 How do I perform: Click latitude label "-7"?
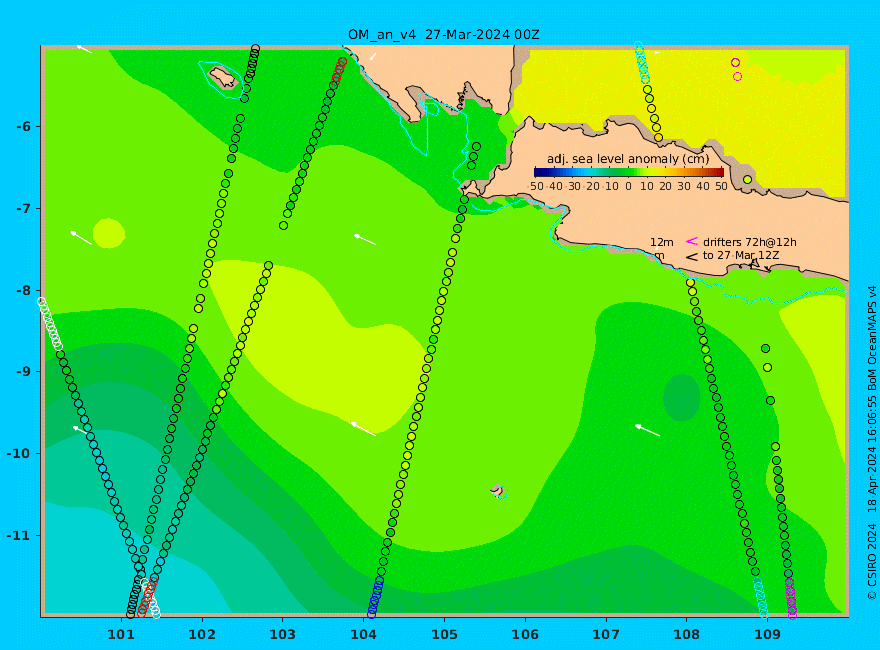pyautogui.click(x=24, y=209)
